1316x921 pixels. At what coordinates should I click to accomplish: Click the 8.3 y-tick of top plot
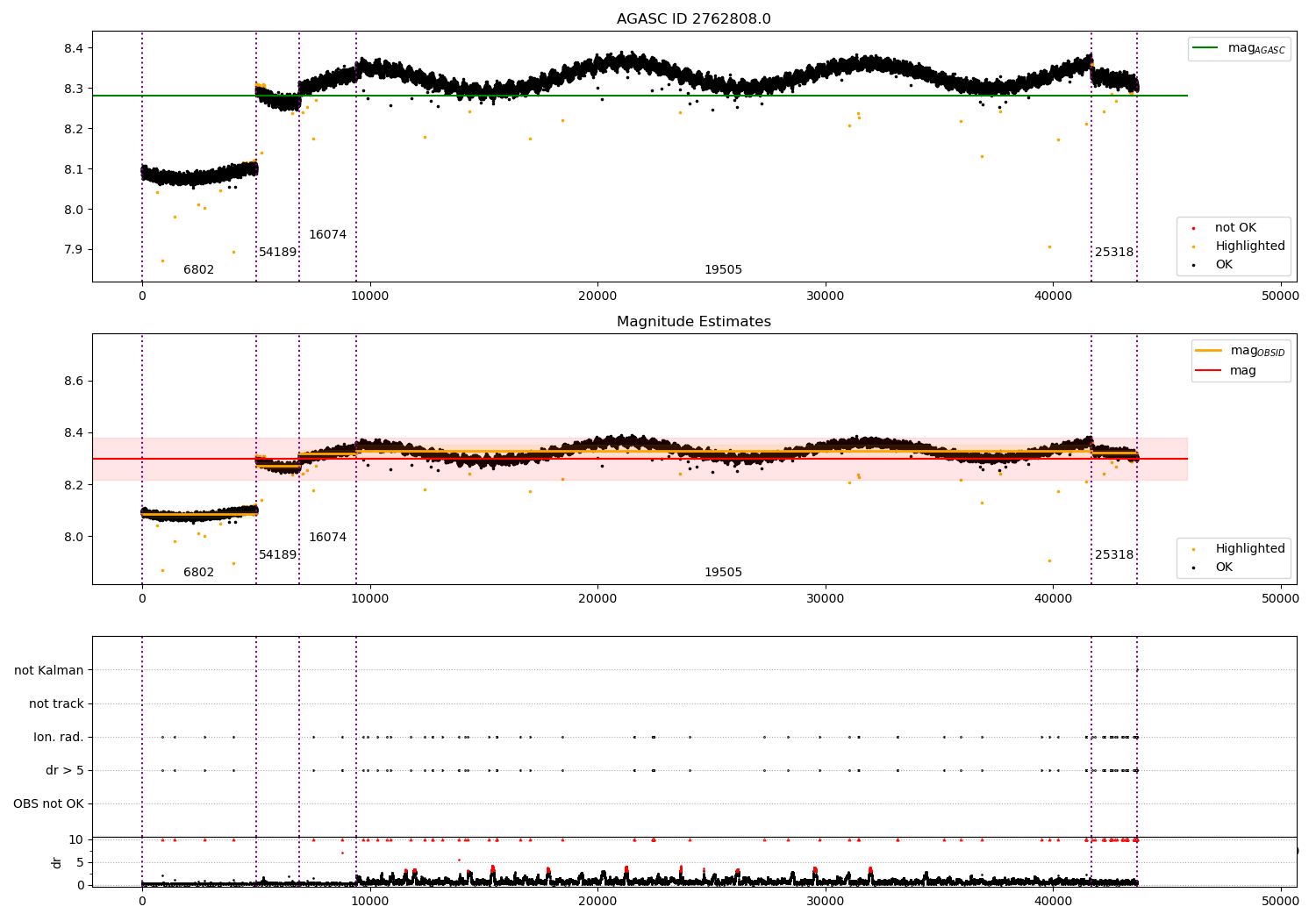coord(74,89)
